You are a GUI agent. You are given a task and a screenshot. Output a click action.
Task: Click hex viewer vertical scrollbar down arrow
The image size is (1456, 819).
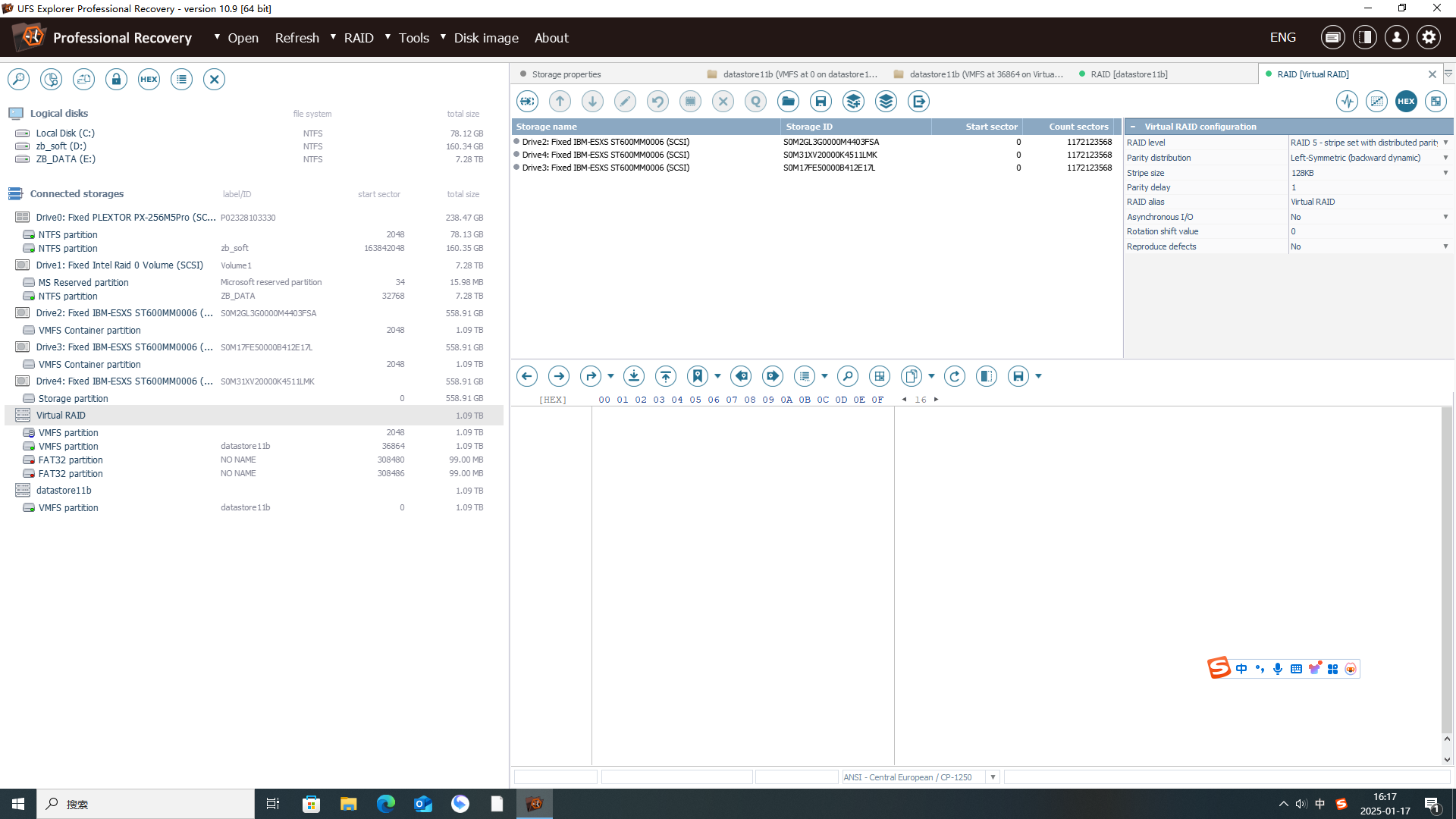pos(1447,759)
